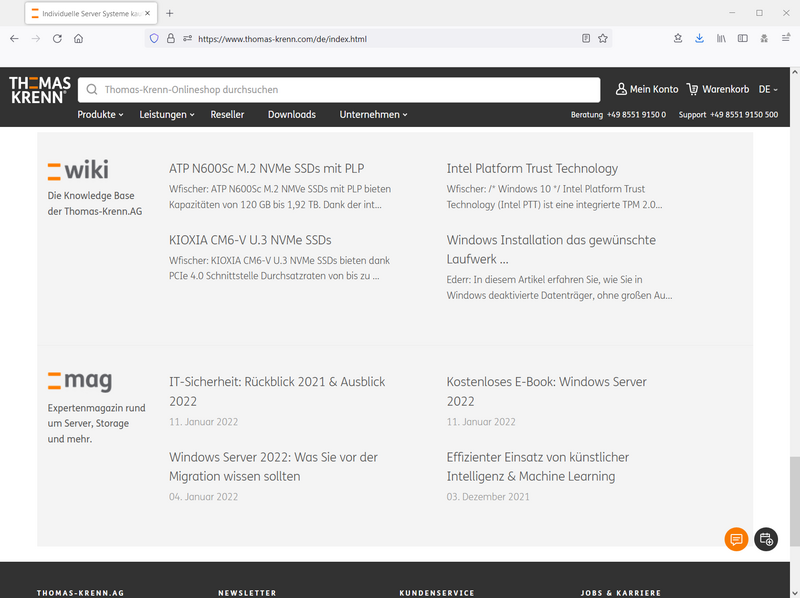Click the JOBS & KARRIERE footer heading
The image size is (800, 598).
coord(620,593)
